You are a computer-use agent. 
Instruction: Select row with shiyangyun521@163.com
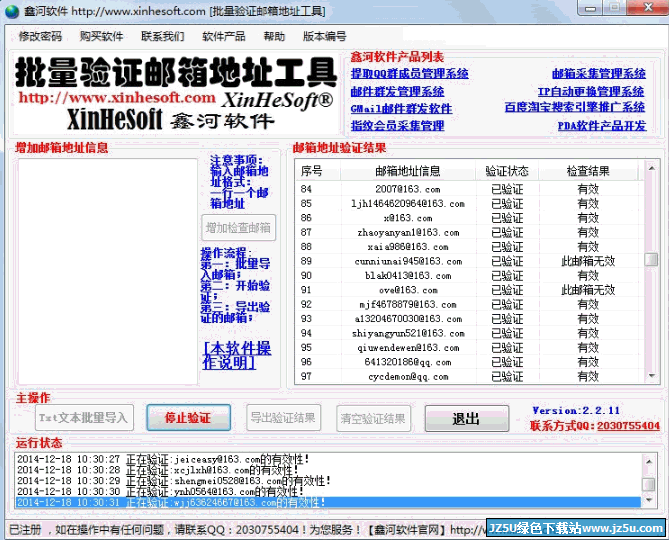click(469, 333)
